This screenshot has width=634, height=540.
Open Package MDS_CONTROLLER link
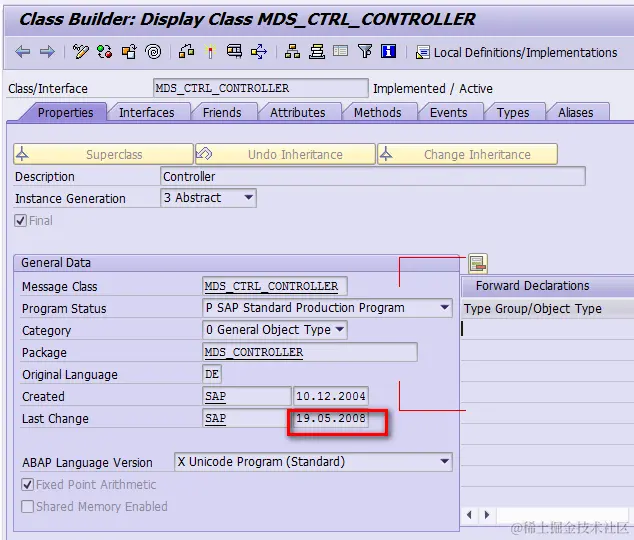pos(254,352)
